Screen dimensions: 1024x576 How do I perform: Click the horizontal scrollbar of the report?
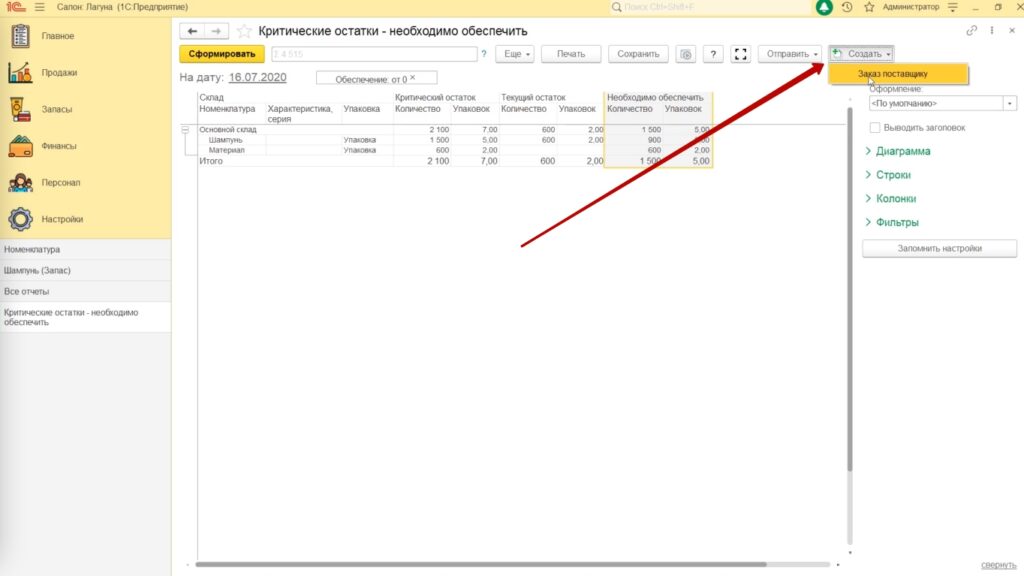coord(481,564)
